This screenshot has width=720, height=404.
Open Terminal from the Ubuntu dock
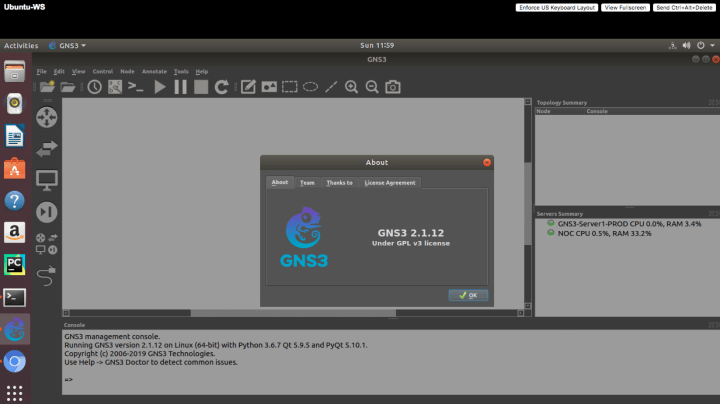[15, 297]
